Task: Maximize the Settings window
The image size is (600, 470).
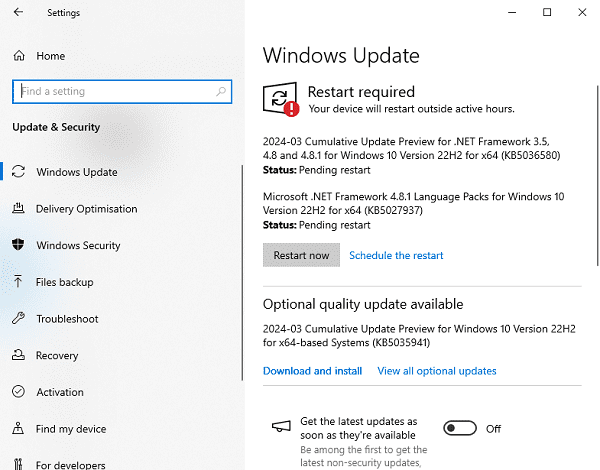Action: pyautogui.click(x=547, y=12)
